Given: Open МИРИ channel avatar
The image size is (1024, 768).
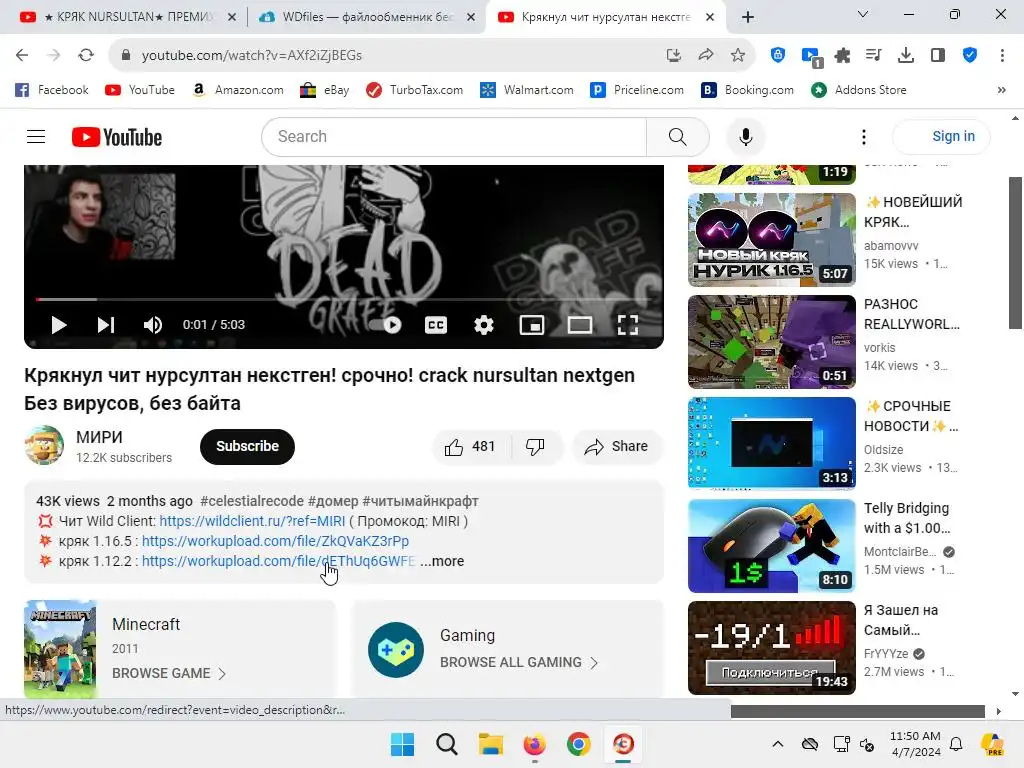Looking at the screenshot, I should [44, 446].
